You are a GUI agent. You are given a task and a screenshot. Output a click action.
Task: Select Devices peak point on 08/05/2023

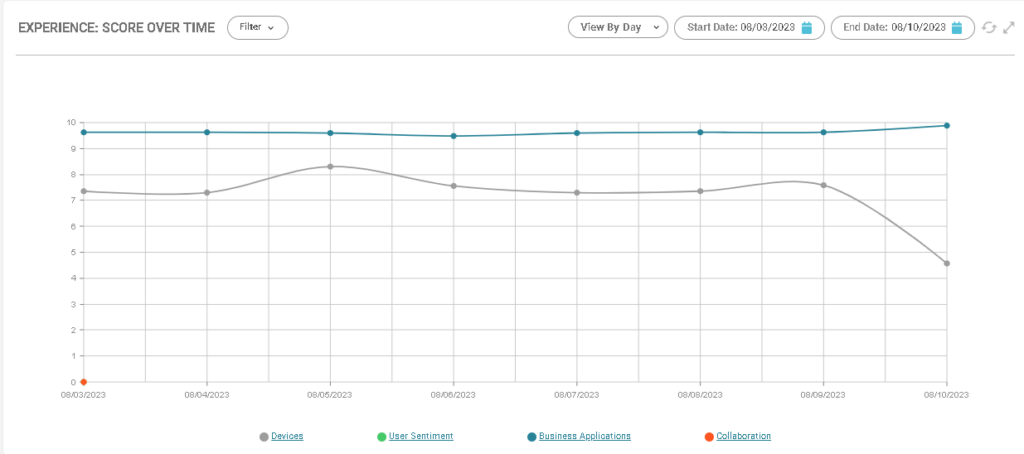pos(330,166)
